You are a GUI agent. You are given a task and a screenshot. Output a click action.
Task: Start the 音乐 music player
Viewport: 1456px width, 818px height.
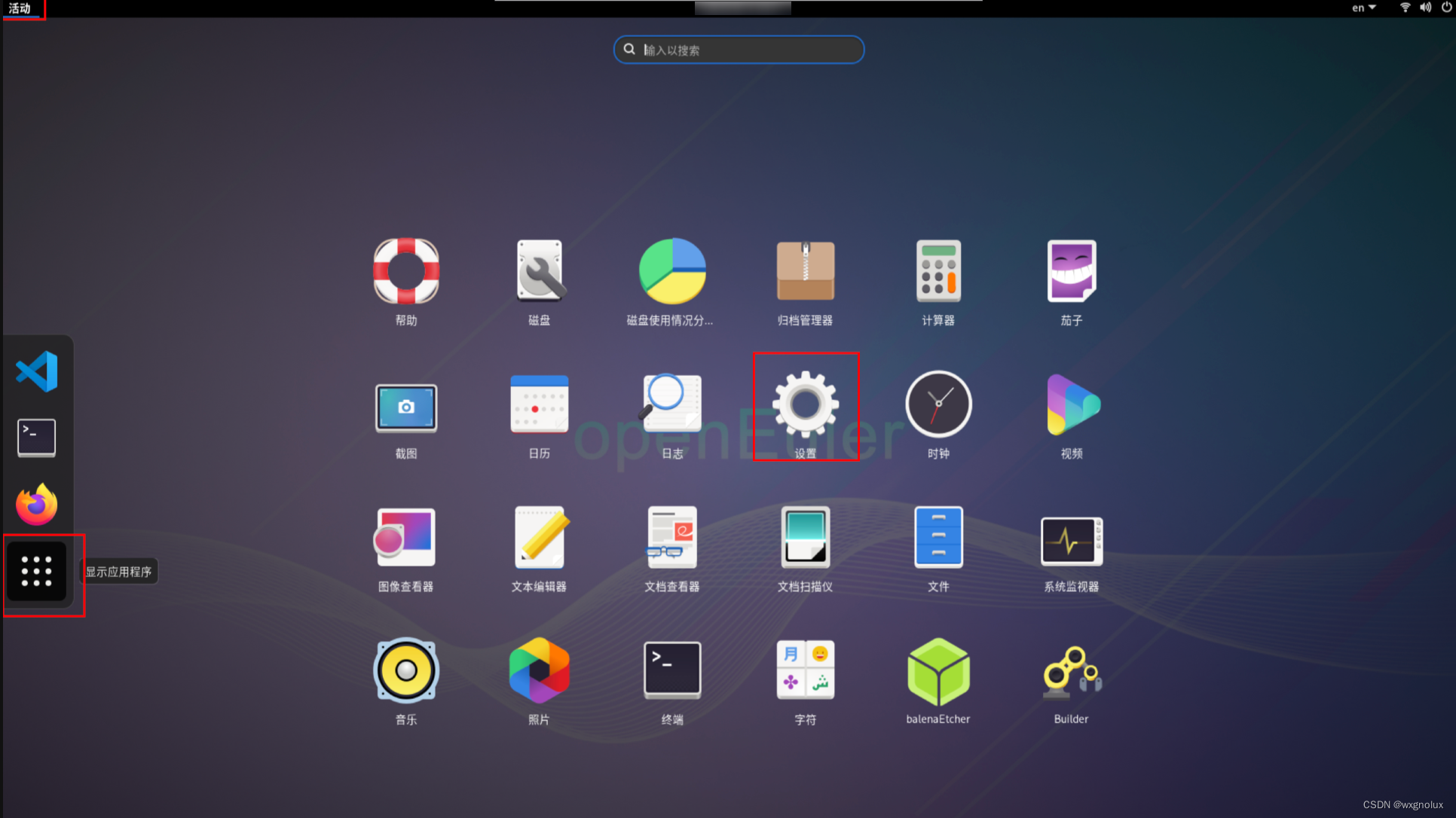point(406,670)
